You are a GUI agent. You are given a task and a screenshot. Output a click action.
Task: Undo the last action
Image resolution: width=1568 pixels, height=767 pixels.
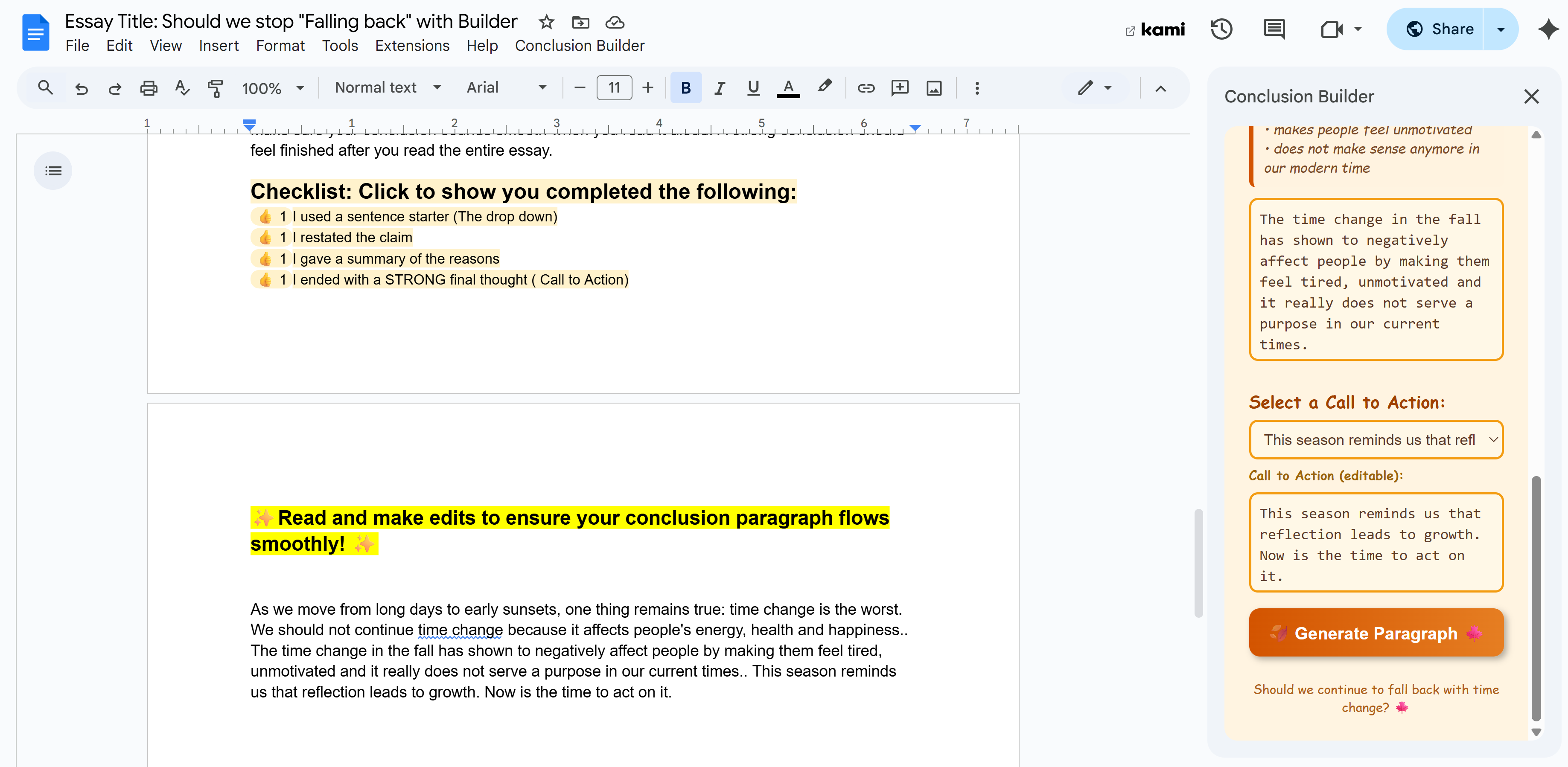(x=82, y=87)
